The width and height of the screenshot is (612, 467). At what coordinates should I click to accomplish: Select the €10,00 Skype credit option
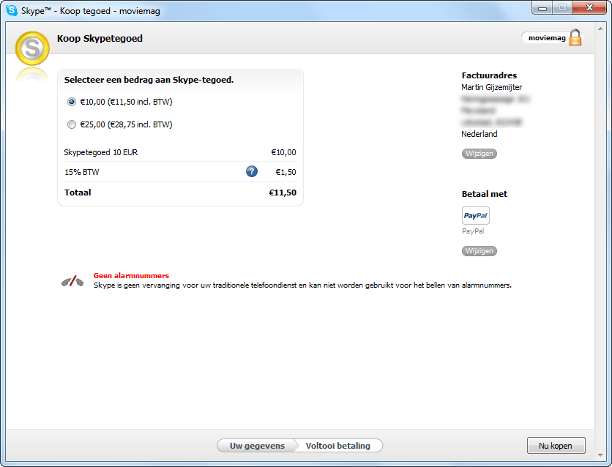click(71, 102)
